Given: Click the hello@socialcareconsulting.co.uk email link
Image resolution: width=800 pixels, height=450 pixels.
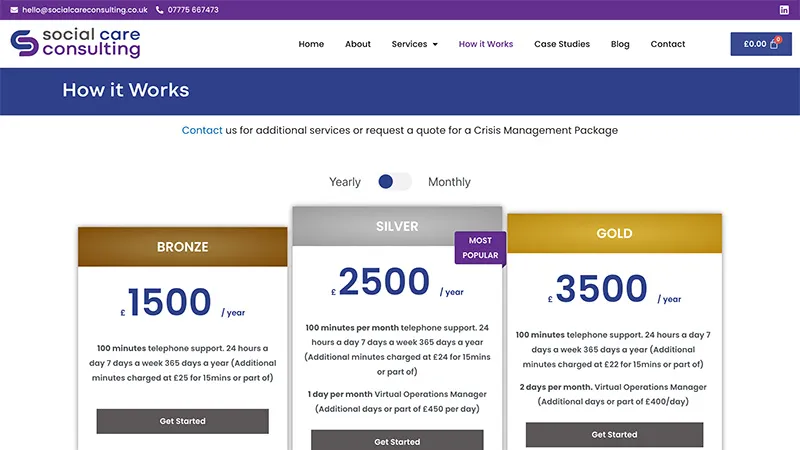Looking at the screenshot, I should point(84,10).
